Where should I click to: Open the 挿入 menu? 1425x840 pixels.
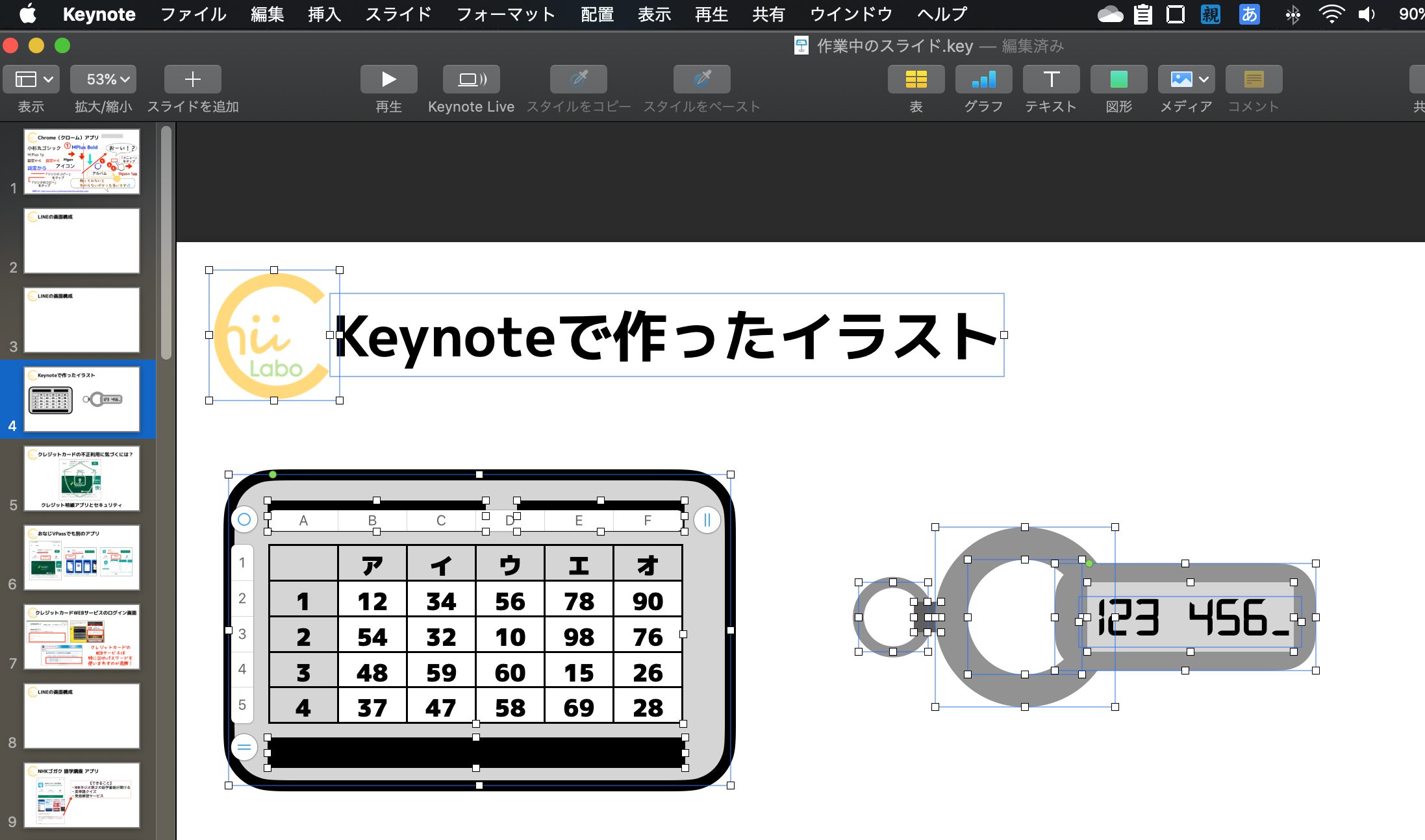pos(324,14)
